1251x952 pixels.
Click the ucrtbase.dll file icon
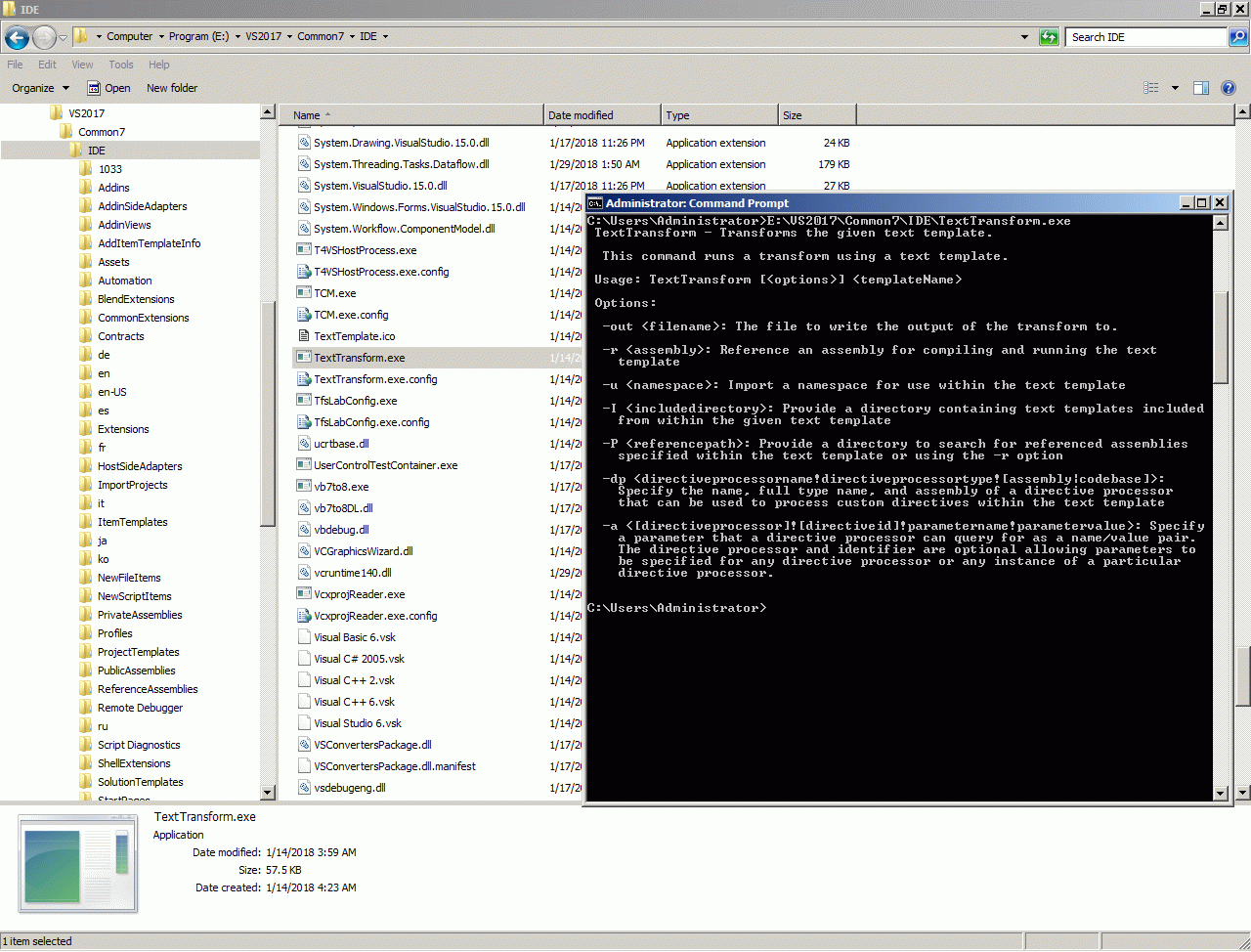[x=304, y=444]
